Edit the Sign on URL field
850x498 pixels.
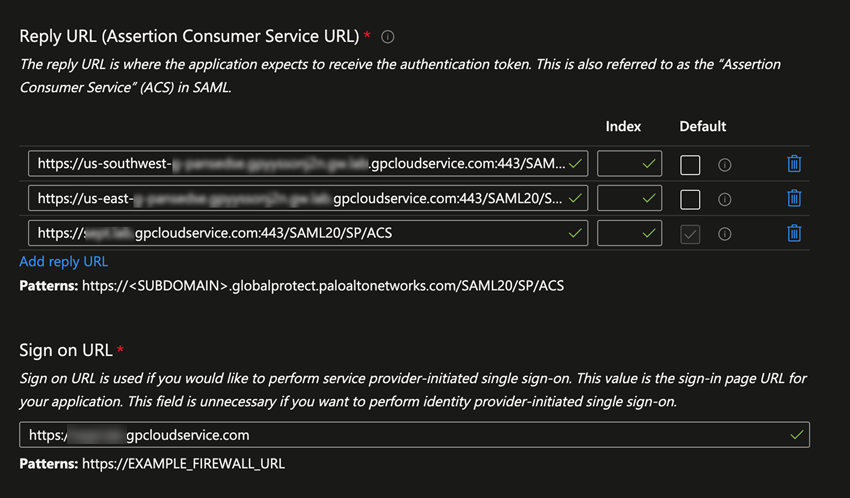410,435
